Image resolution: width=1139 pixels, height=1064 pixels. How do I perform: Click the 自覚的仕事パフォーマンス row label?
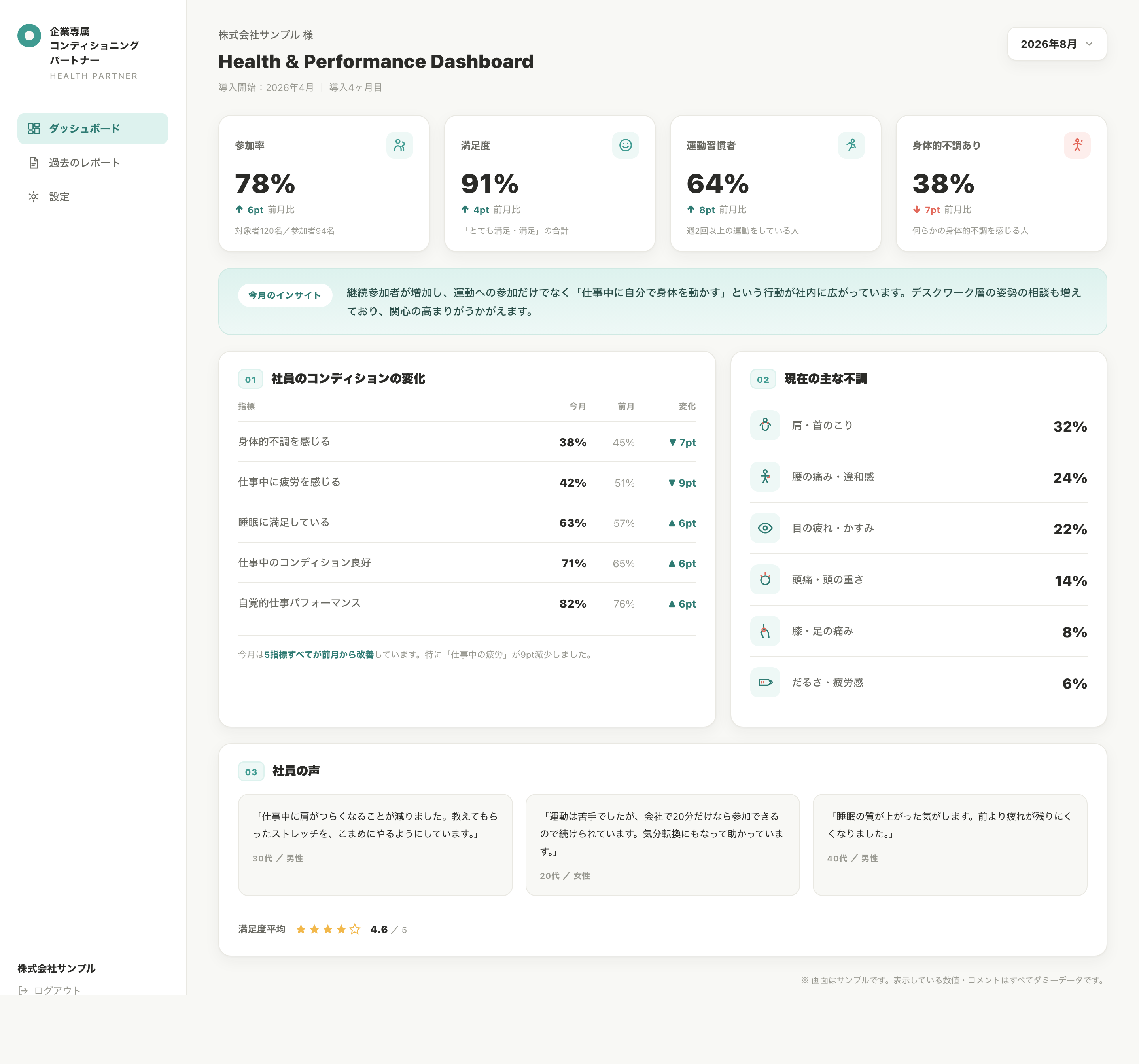tap(300, 603)
